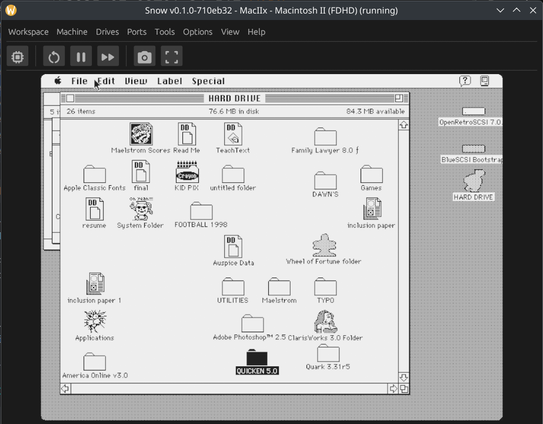Reset the emulated machine
This screenshot has height=424, width=543.
click(x=54, y=56)
